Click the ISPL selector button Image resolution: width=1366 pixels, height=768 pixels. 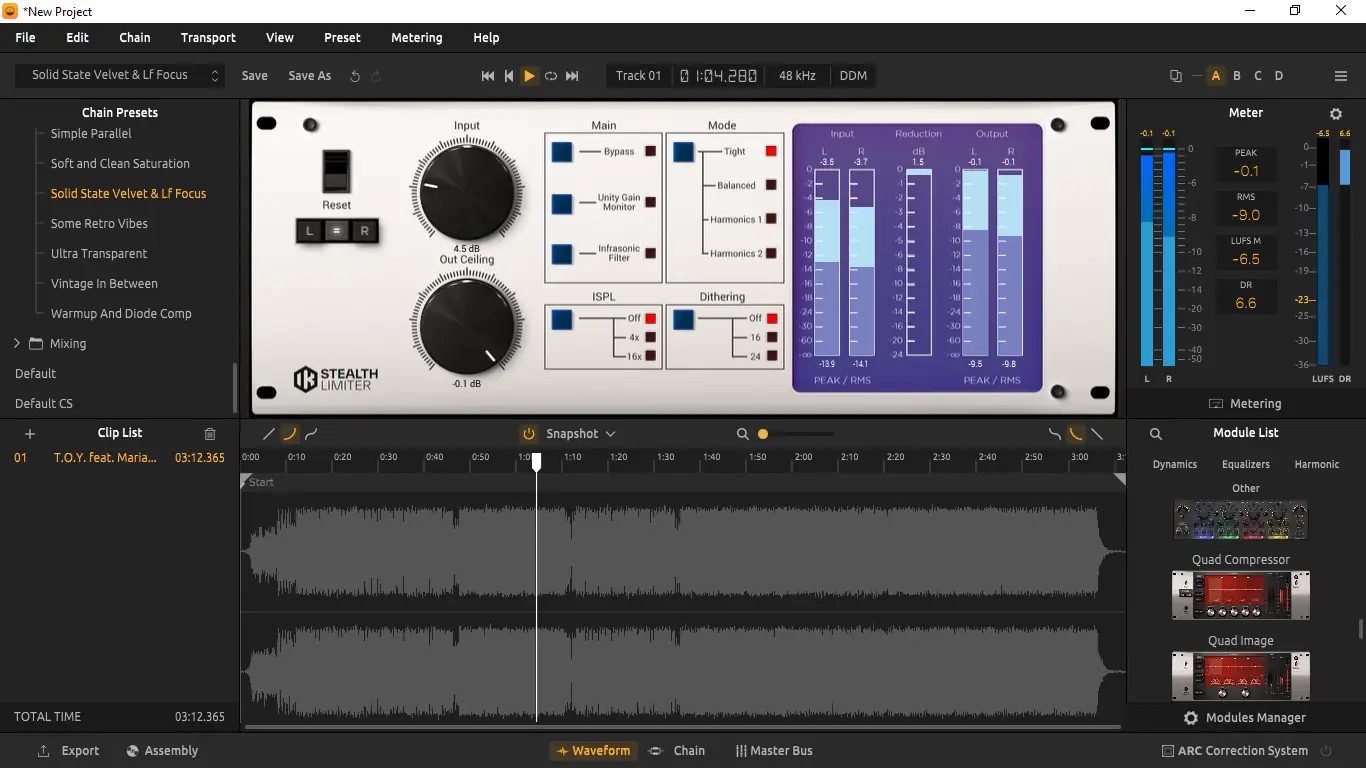point(562,320)
